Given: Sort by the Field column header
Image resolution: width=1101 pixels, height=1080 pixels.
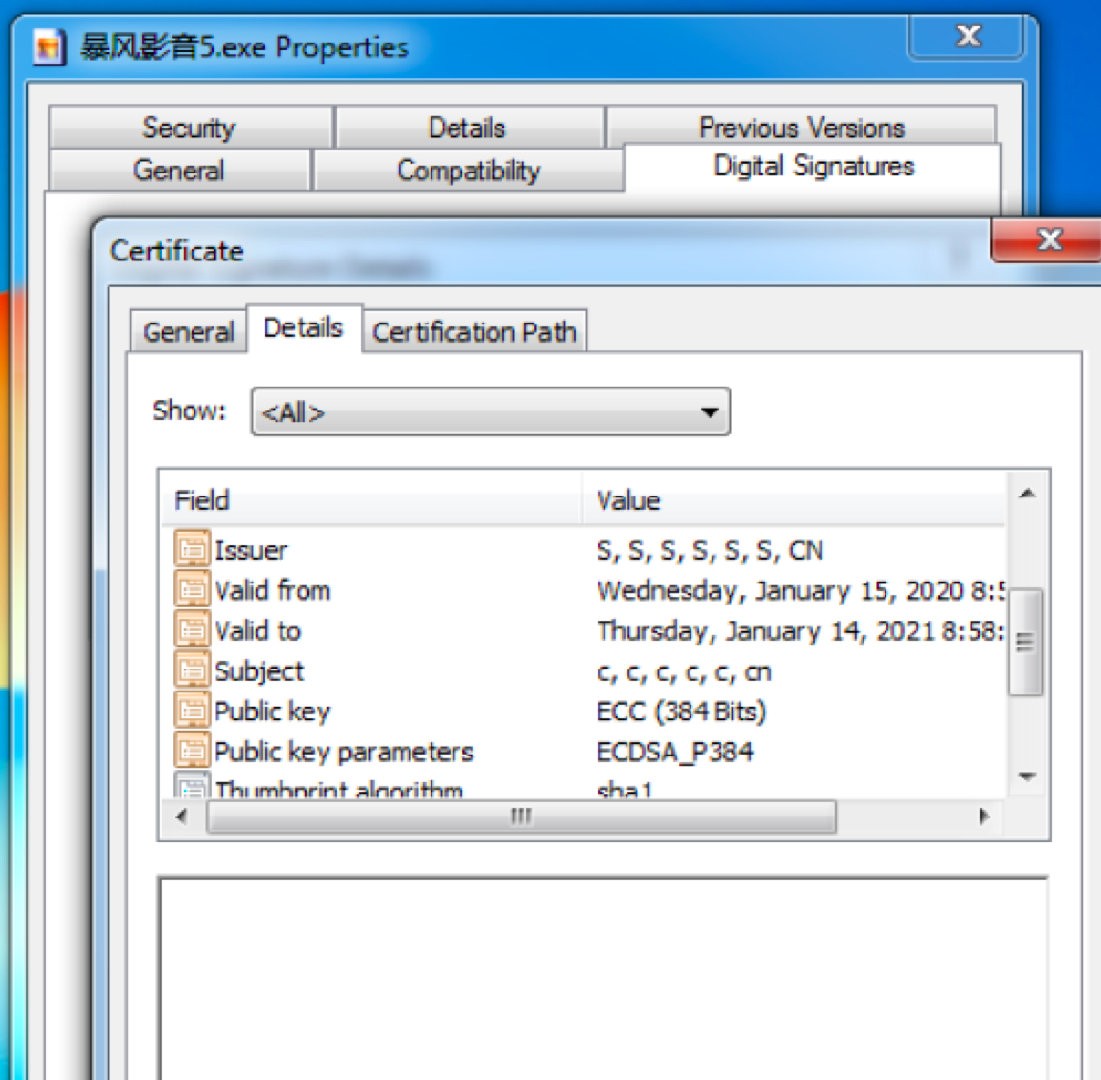Looking at the screenshot, I should (x=370, y=500).
